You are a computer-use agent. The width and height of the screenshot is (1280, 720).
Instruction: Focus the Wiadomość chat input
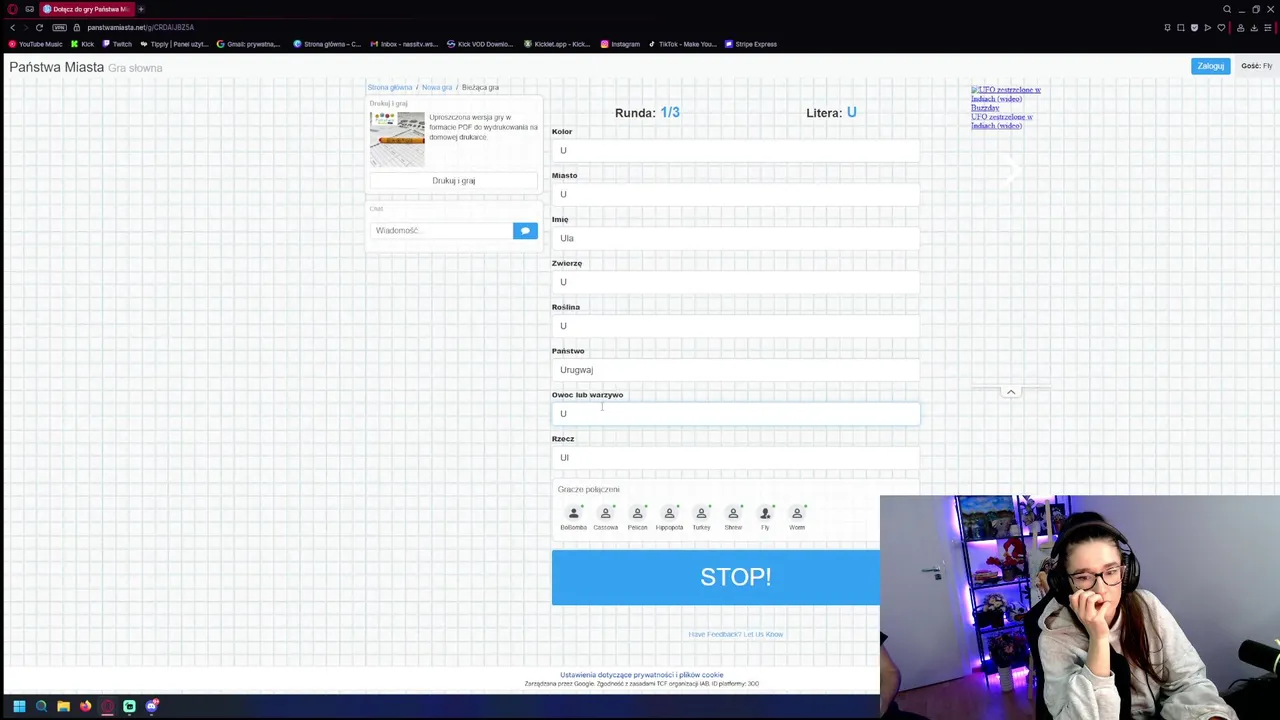[441, 231]
